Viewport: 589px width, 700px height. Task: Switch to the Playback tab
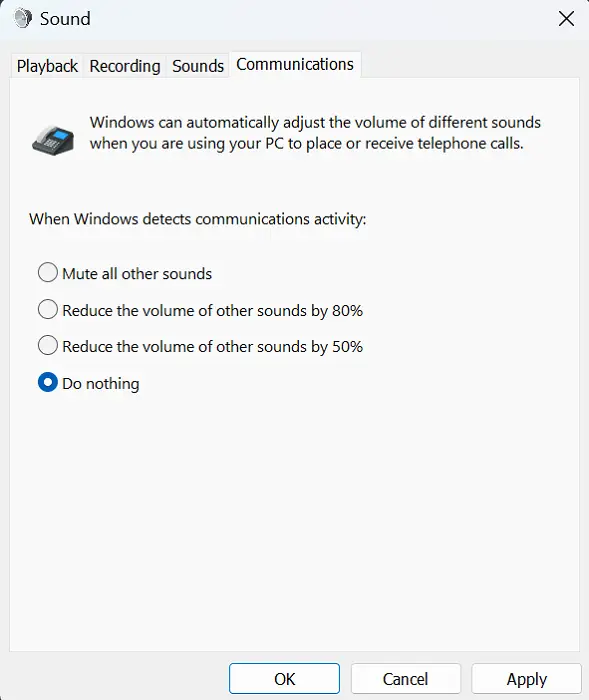tap(47, 66)
